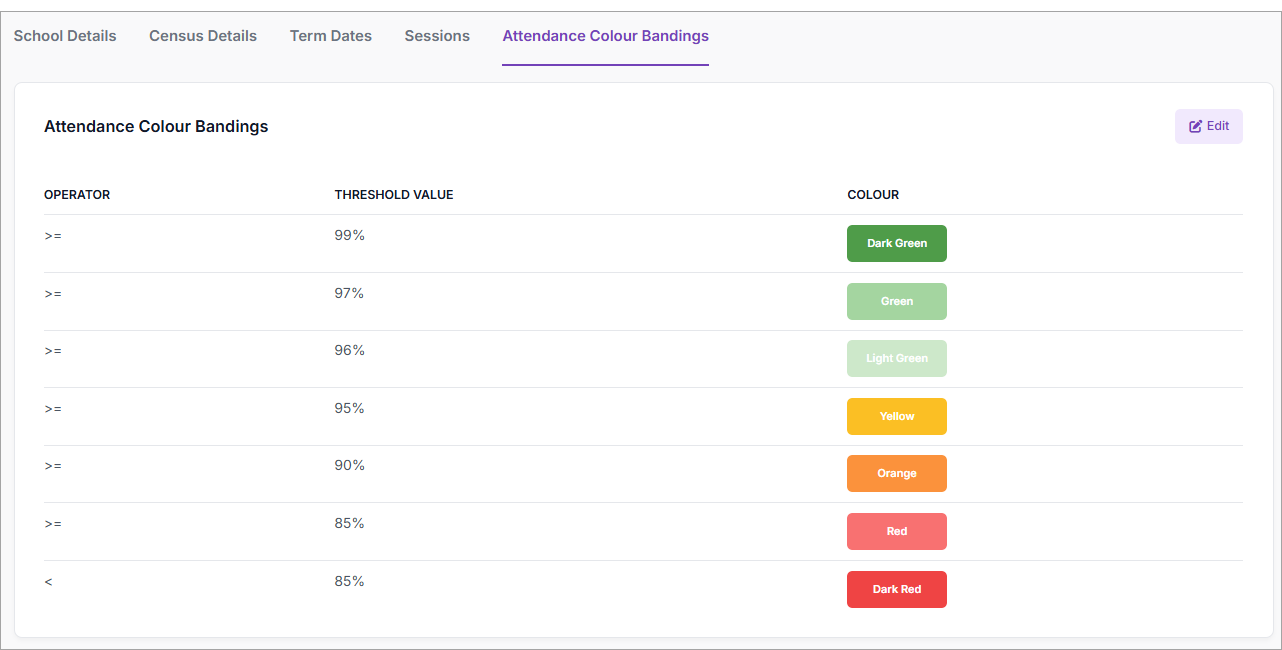Click the Orange colour swatch

(896, 473)
